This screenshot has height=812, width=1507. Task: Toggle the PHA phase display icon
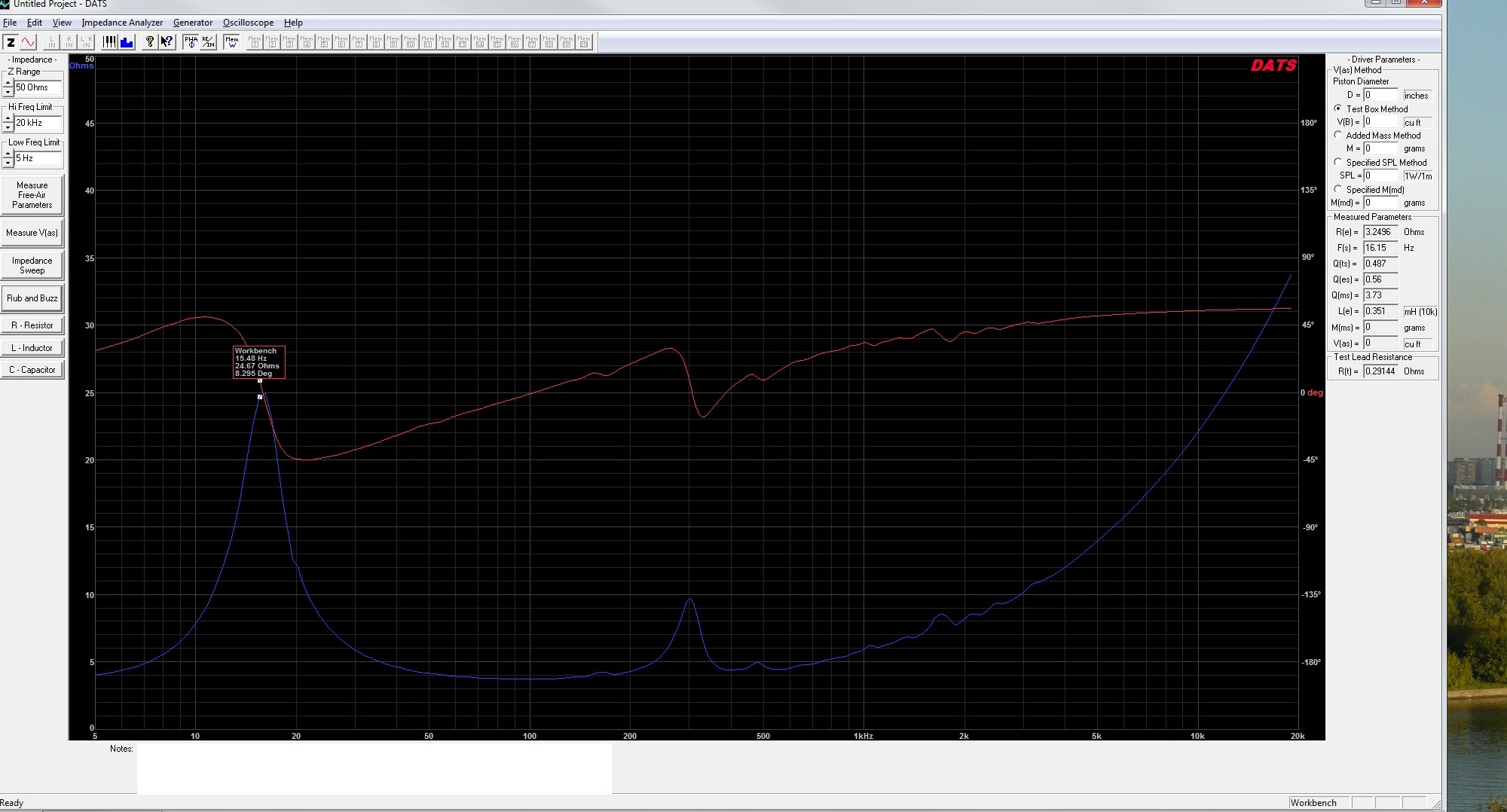pyautogui.click(x=191, y=42)
